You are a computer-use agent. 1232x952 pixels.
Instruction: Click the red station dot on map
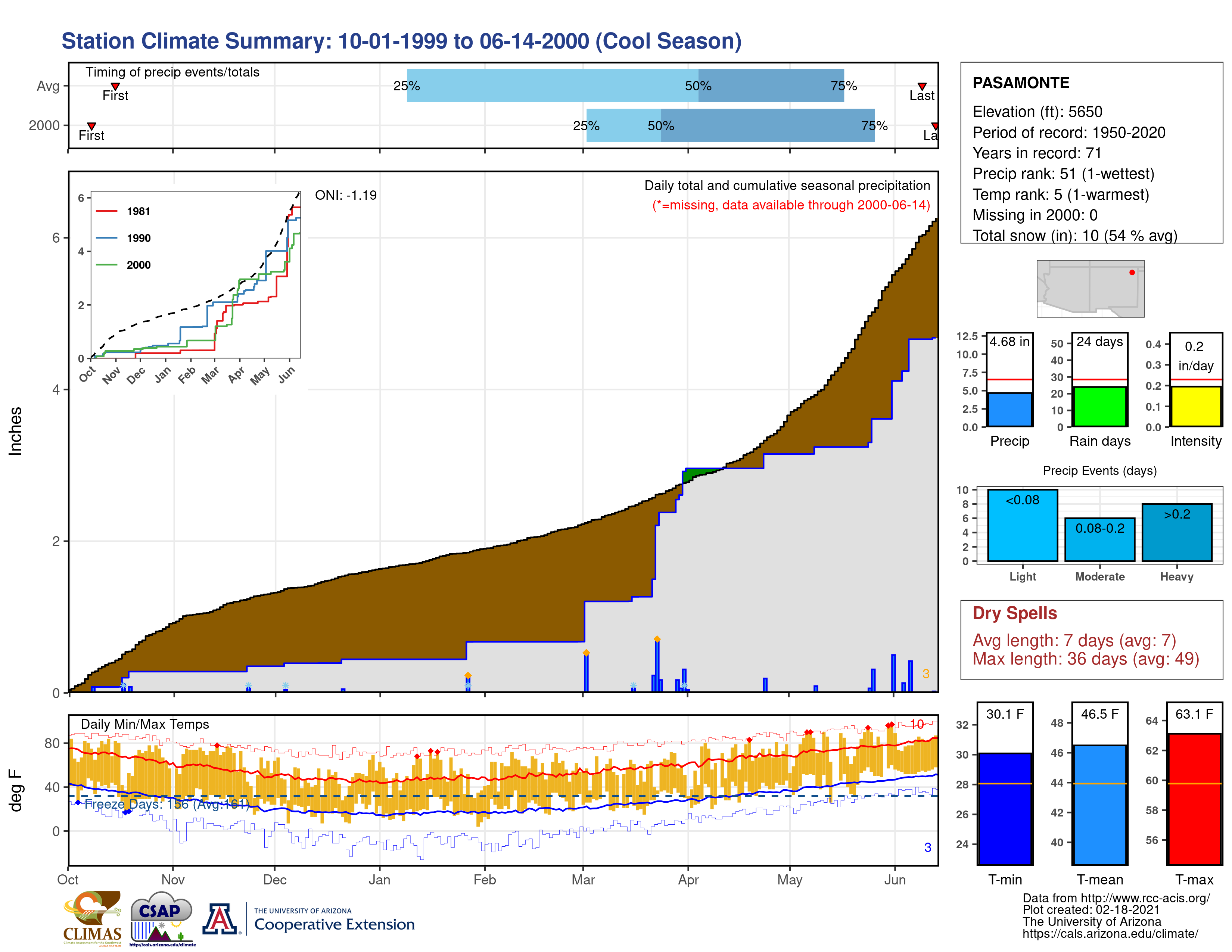(x=1132, y=273)
